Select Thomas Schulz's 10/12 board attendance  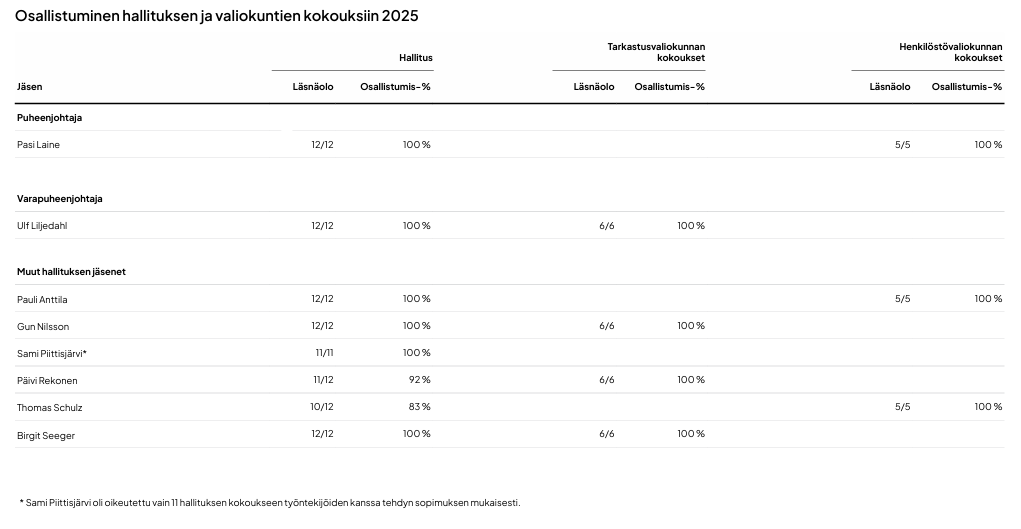(322, 407)
